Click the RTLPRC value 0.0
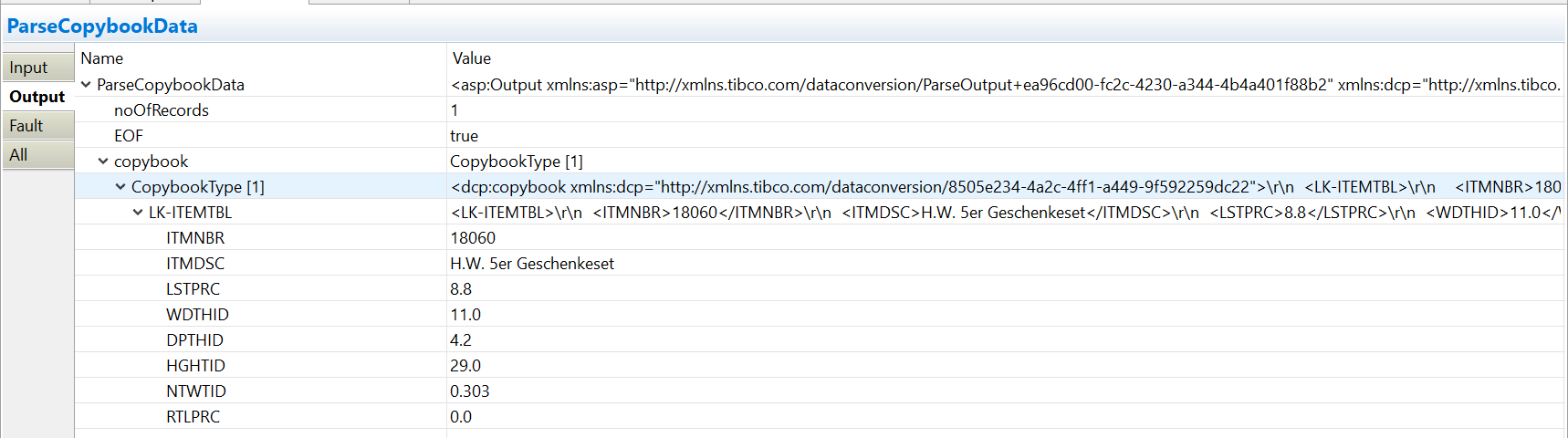 pos(461,417)
